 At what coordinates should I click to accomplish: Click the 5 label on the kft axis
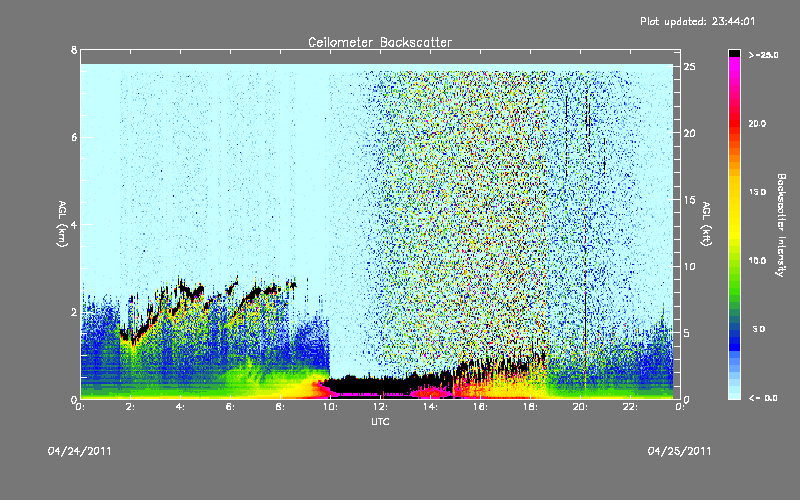[687, 333]
